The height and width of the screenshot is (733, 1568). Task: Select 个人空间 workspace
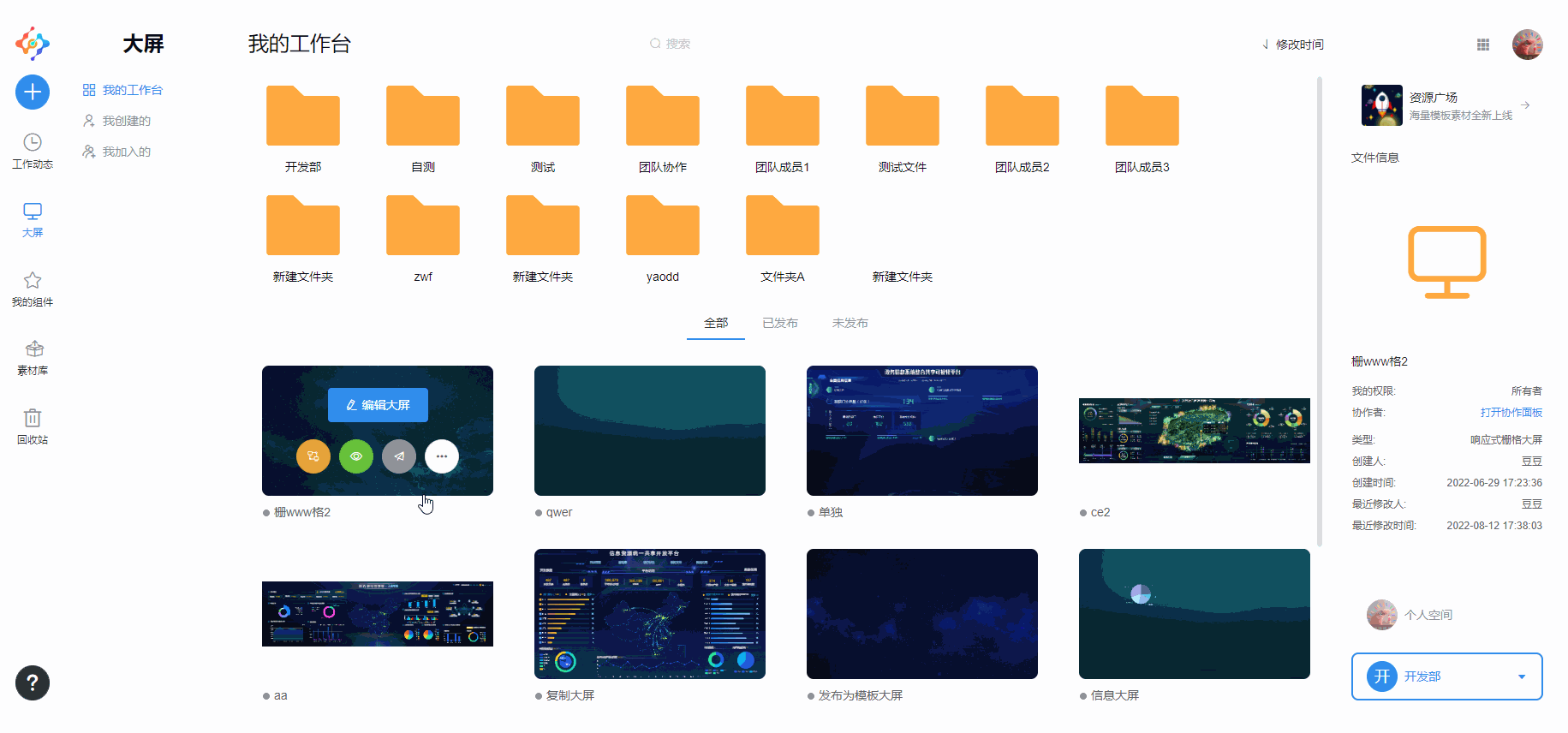point(1411,615)
